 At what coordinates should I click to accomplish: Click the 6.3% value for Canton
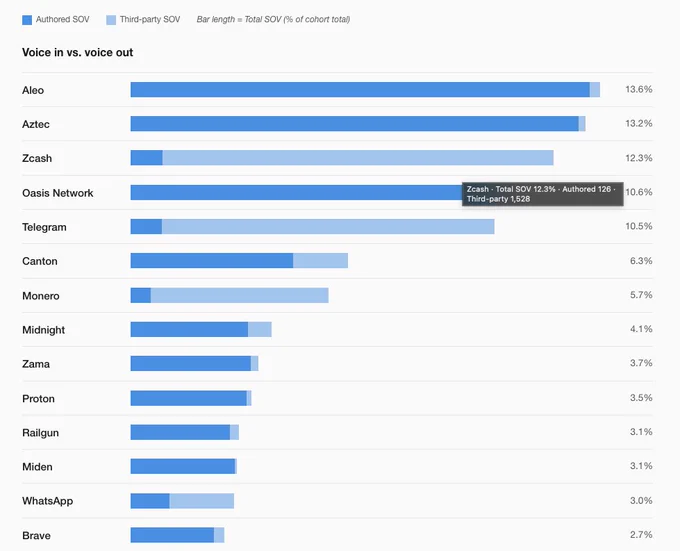click(x=641, y=261)
